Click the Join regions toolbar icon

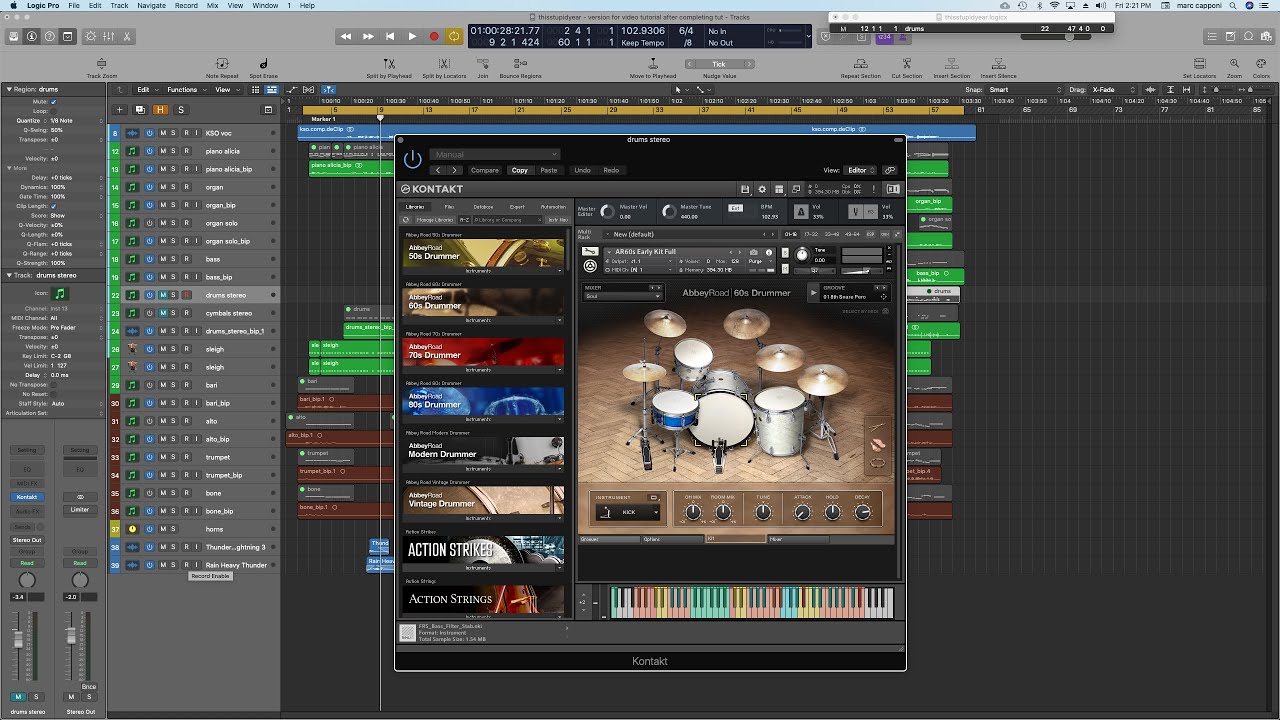[x=483, y=66]
